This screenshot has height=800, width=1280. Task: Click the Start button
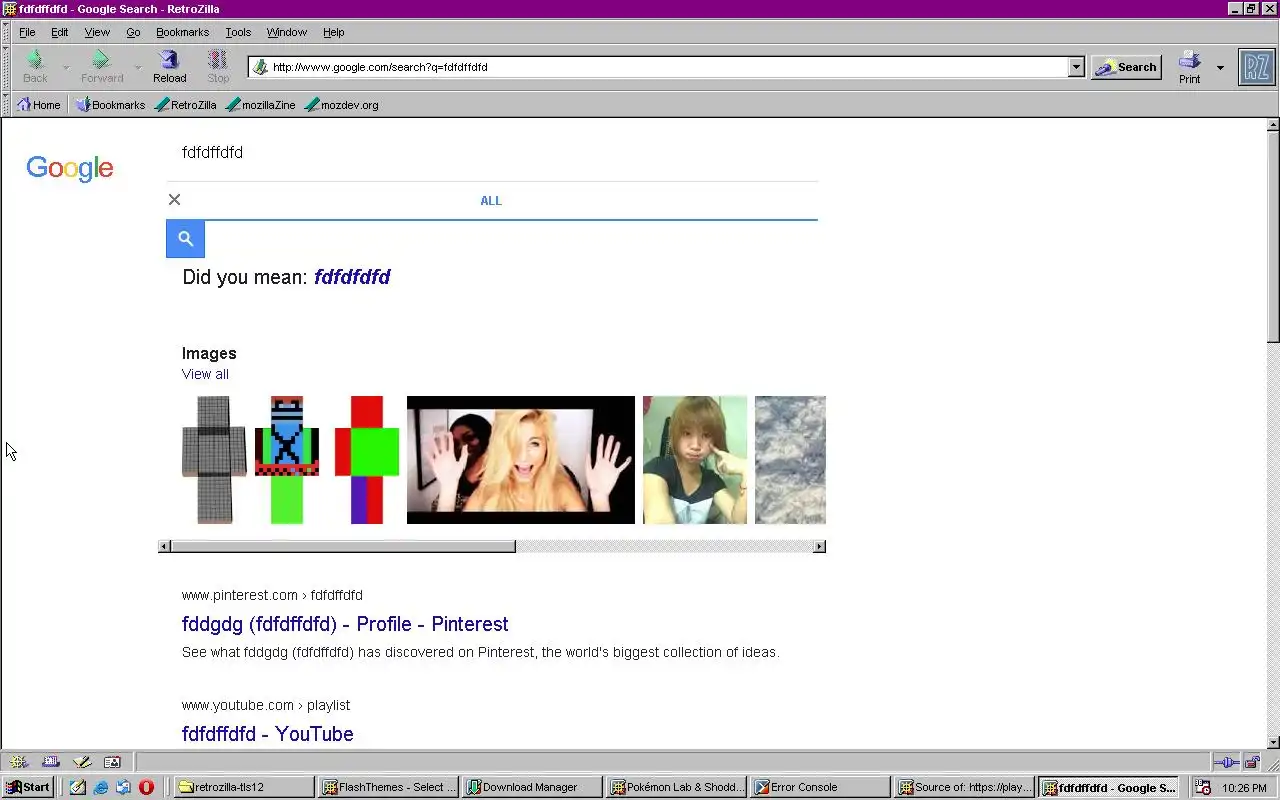pyautogui.click(x=27, y=787)
